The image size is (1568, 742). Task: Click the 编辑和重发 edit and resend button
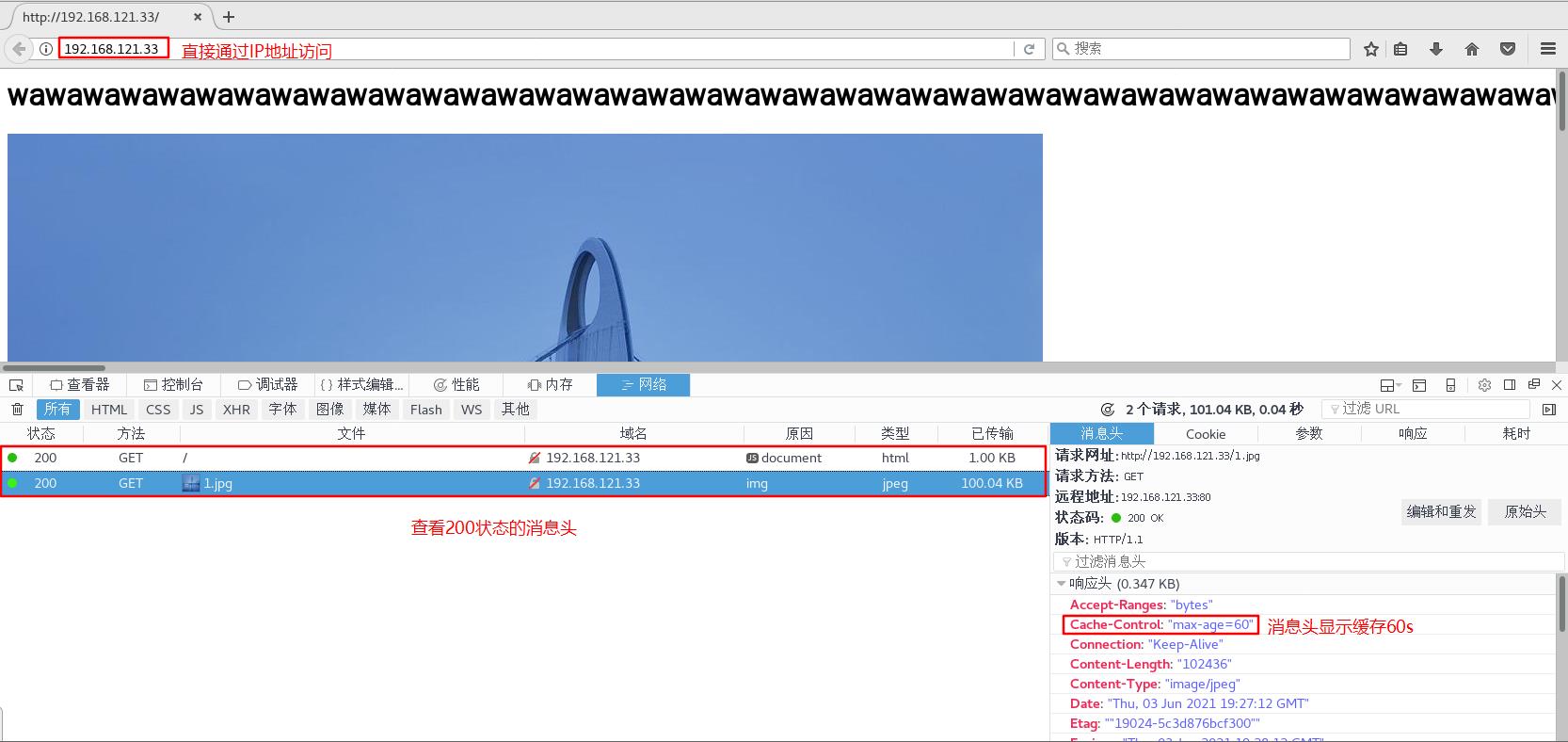(x=1441, y=512)
